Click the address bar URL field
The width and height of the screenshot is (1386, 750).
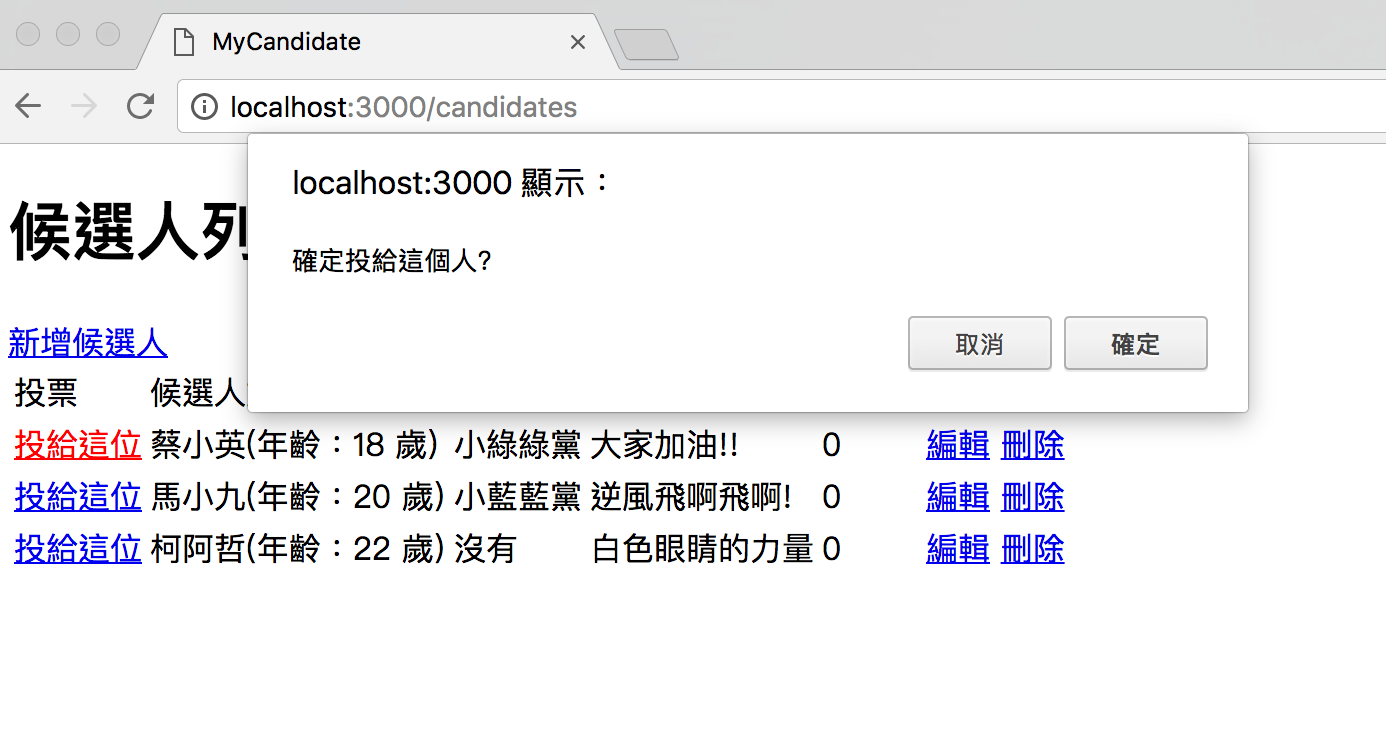coord(700,107)
